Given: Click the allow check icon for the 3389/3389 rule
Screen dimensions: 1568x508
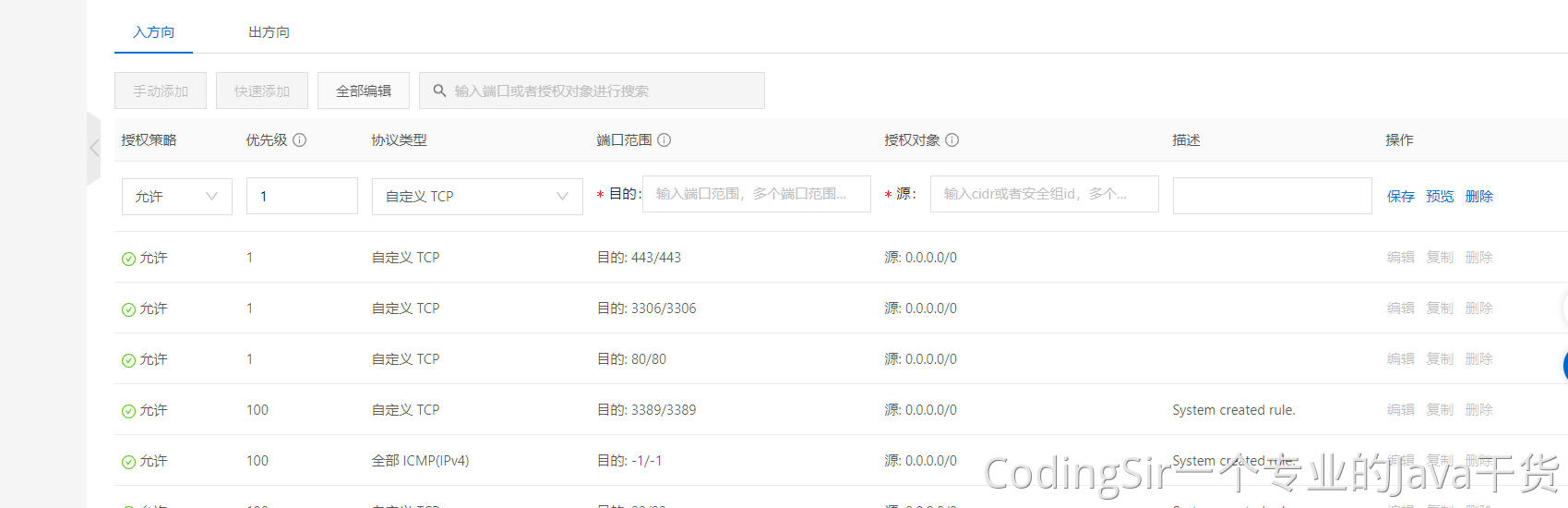Looking at the screenshot, I should click(128, 411).
